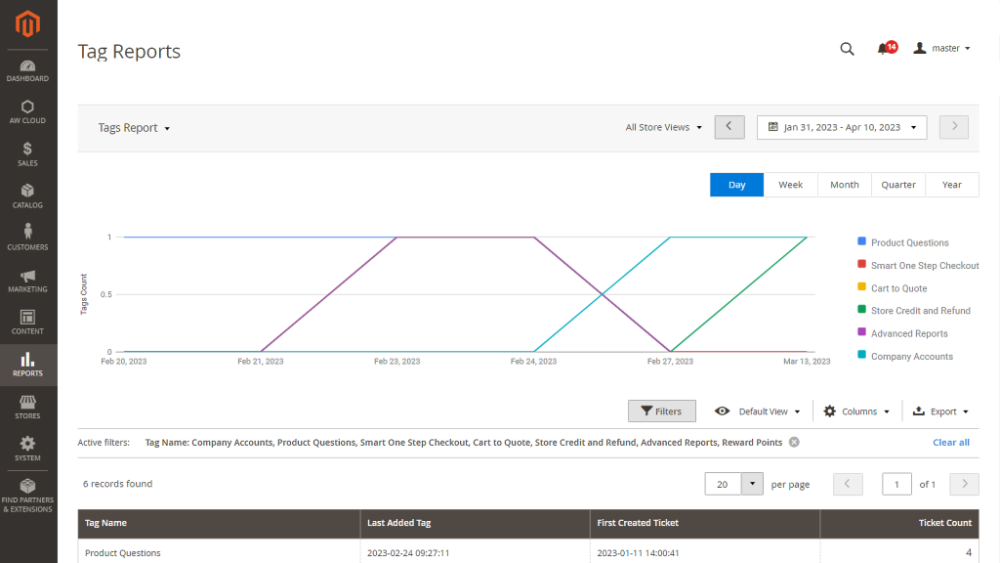Viewport: 1000px width, 563px height.
Task: Click the eye icon for views
Action: point(722,411)
